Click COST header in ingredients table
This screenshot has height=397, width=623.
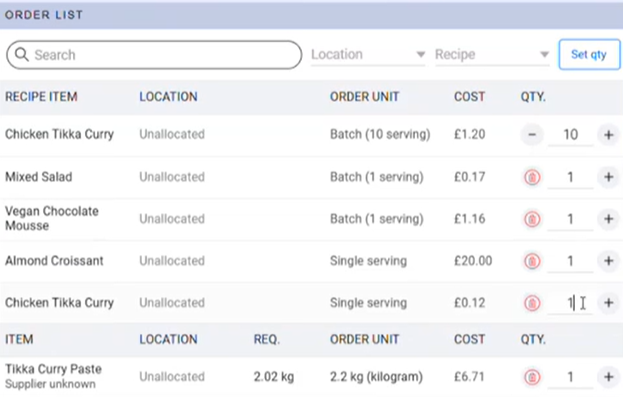(469, 339)
